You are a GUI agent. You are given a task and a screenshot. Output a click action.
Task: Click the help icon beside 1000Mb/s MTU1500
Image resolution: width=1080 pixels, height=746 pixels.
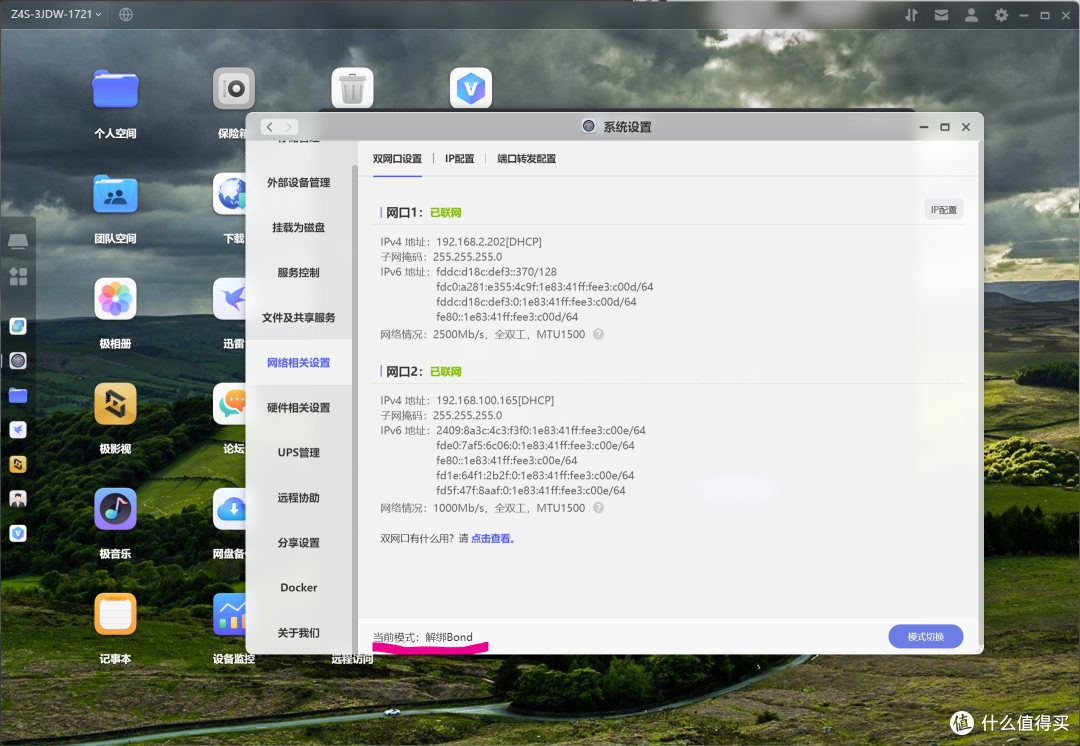click(599, 508)
